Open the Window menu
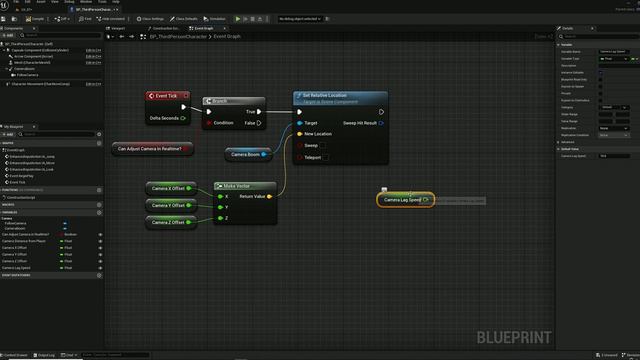640x360 pixels. click(x=86, y=2)
